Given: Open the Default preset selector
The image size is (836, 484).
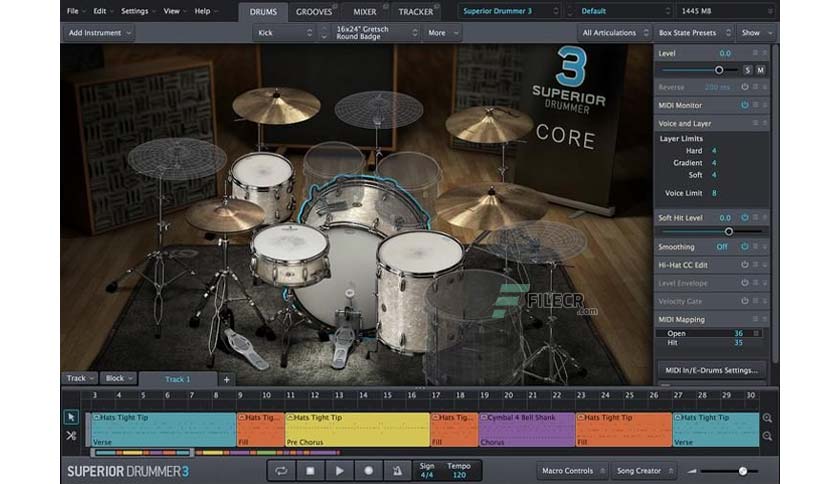Looking at the screenshot, I should point(625,11).
